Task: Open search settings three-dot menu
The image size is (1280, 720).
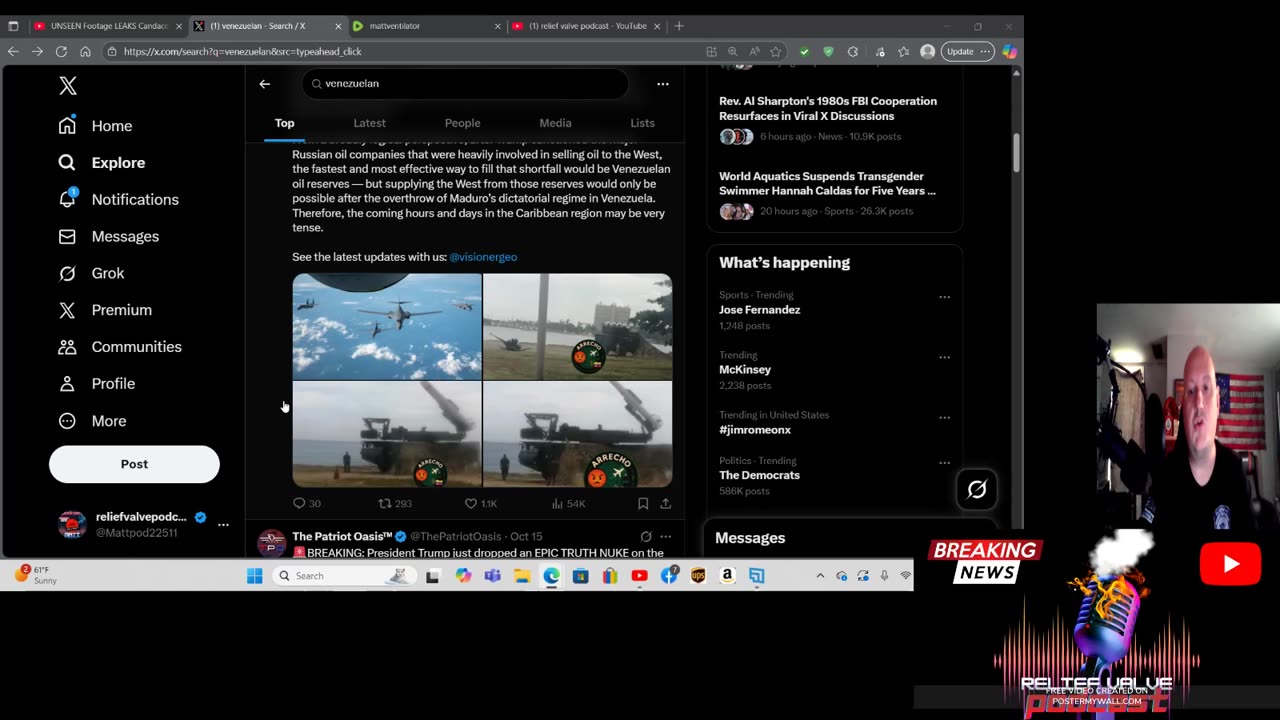Action: (x=663, y=84)
